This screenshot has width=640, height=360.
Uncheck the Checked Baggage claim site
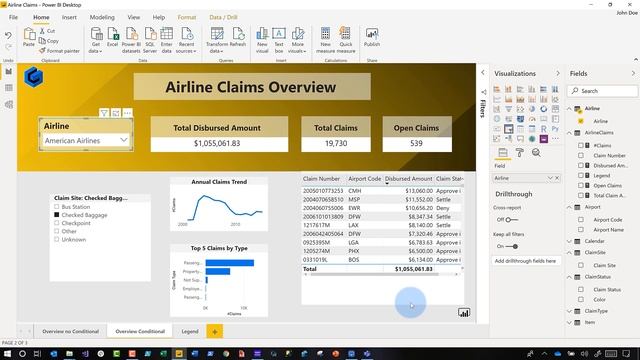coord(57,215)
